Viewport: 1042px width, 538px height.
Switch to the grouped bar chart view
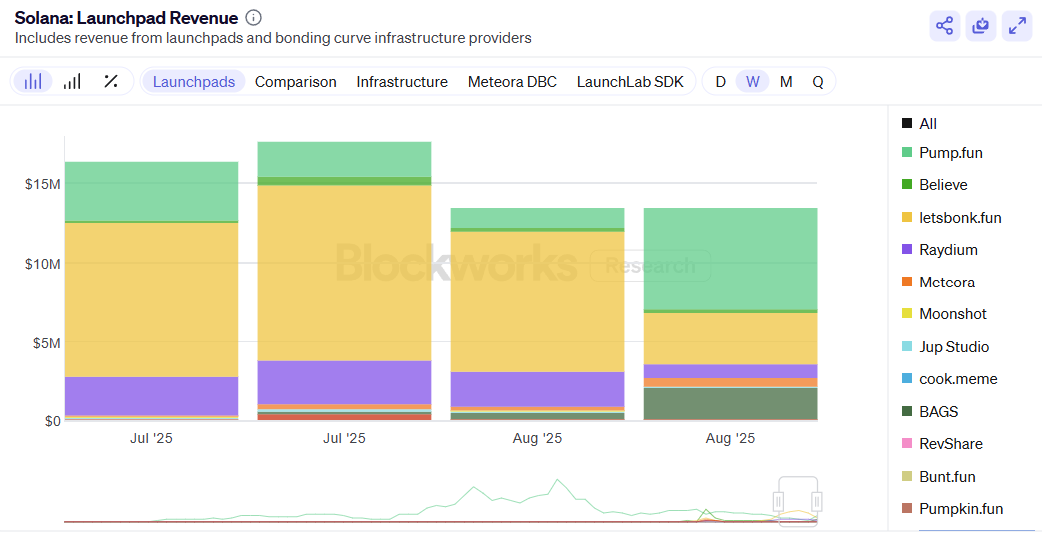pos(72,82)
